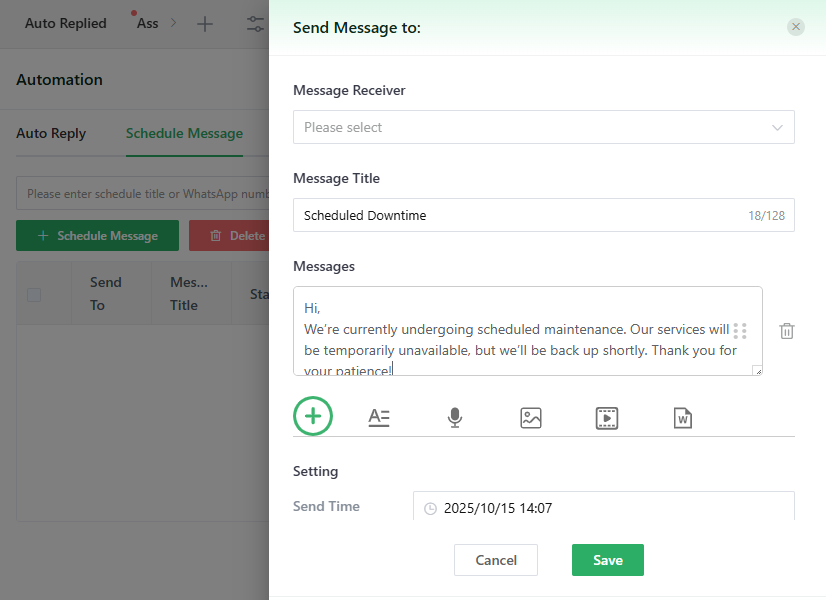Image resolution: width=826 pixels, height=600 pixels.
Task: Click the filter sliders icon in top bar
Action: click(x=256, y=24)
